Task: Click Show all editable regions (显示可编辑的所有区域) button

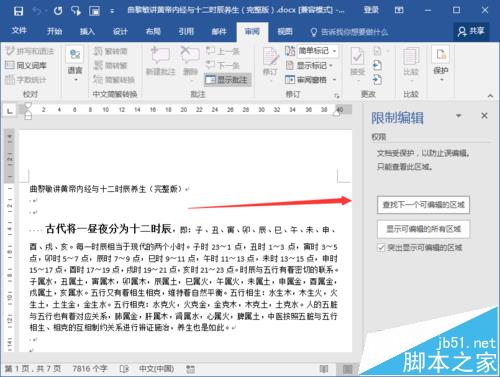Action: [423, 229]
